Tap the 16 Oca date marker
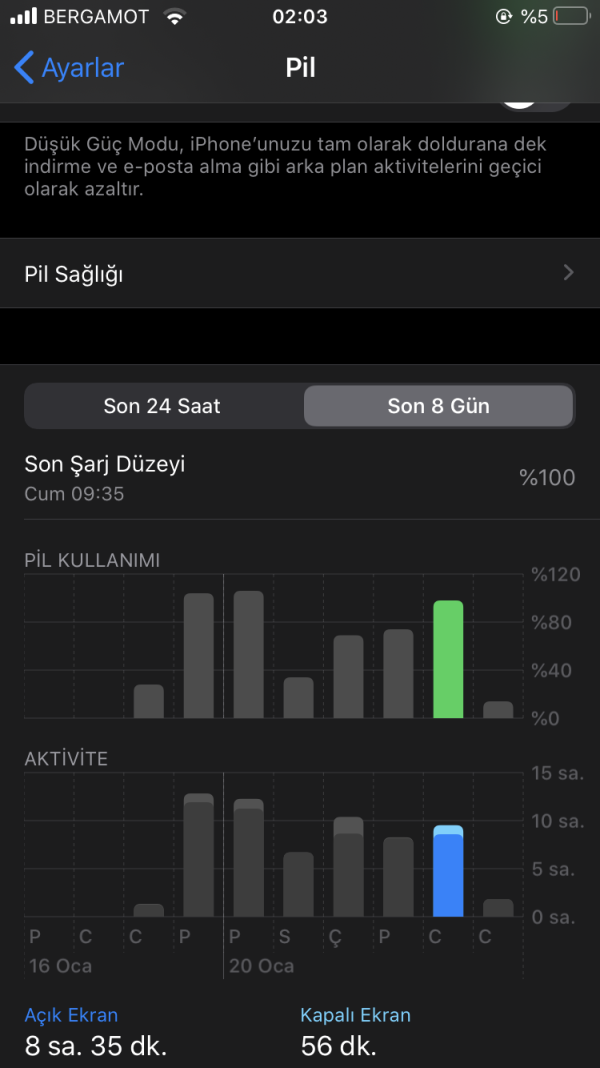 [59, 965]
